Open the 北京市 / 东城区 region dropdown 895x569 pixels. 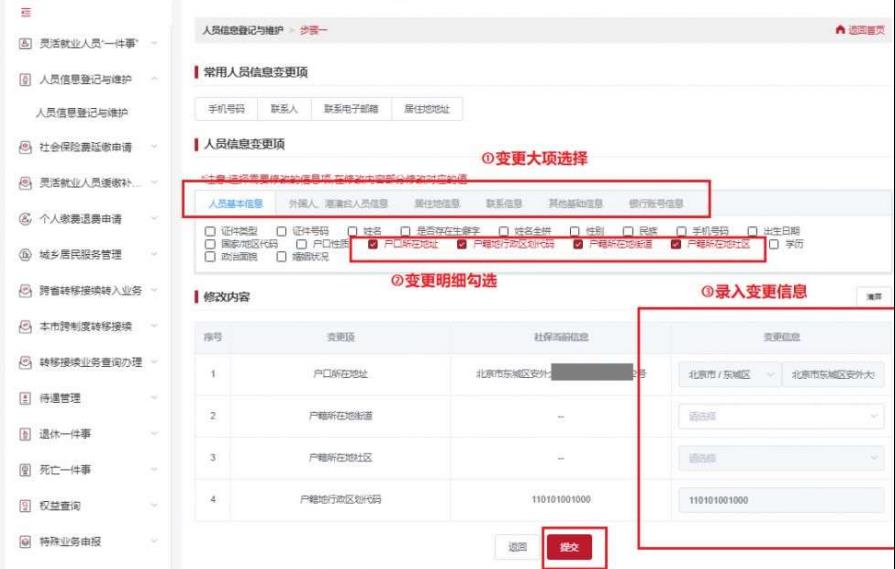(727, 374)
